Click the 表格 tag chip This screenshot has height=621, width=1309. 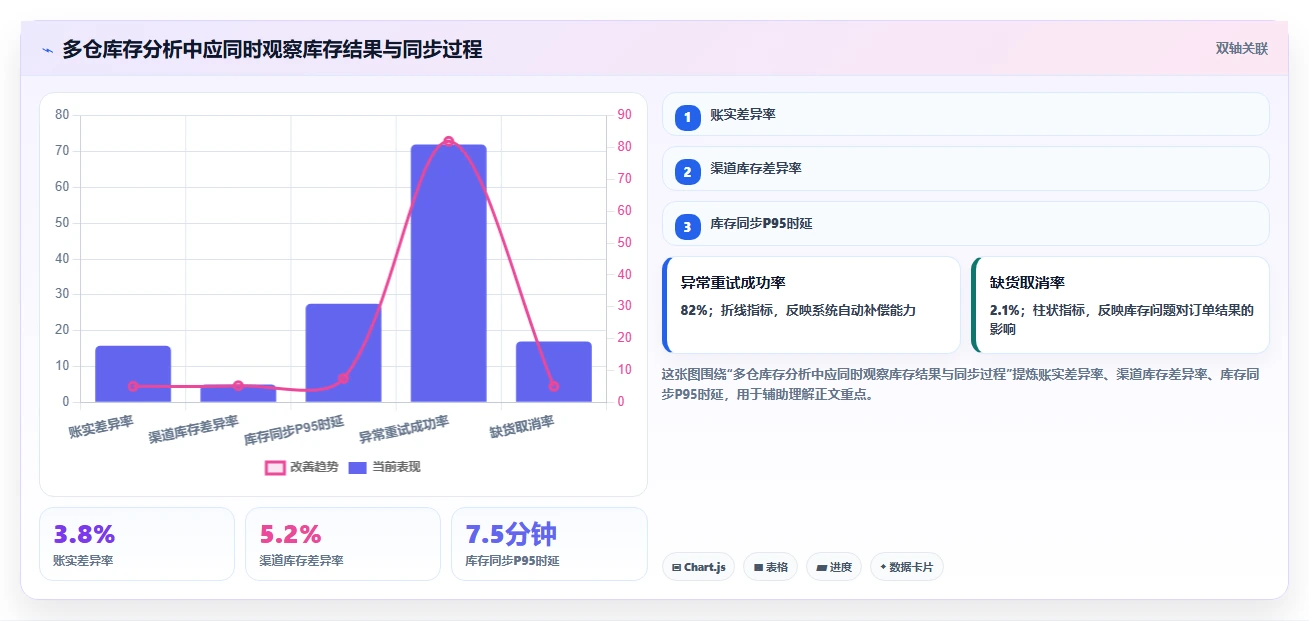pos(770,567)
